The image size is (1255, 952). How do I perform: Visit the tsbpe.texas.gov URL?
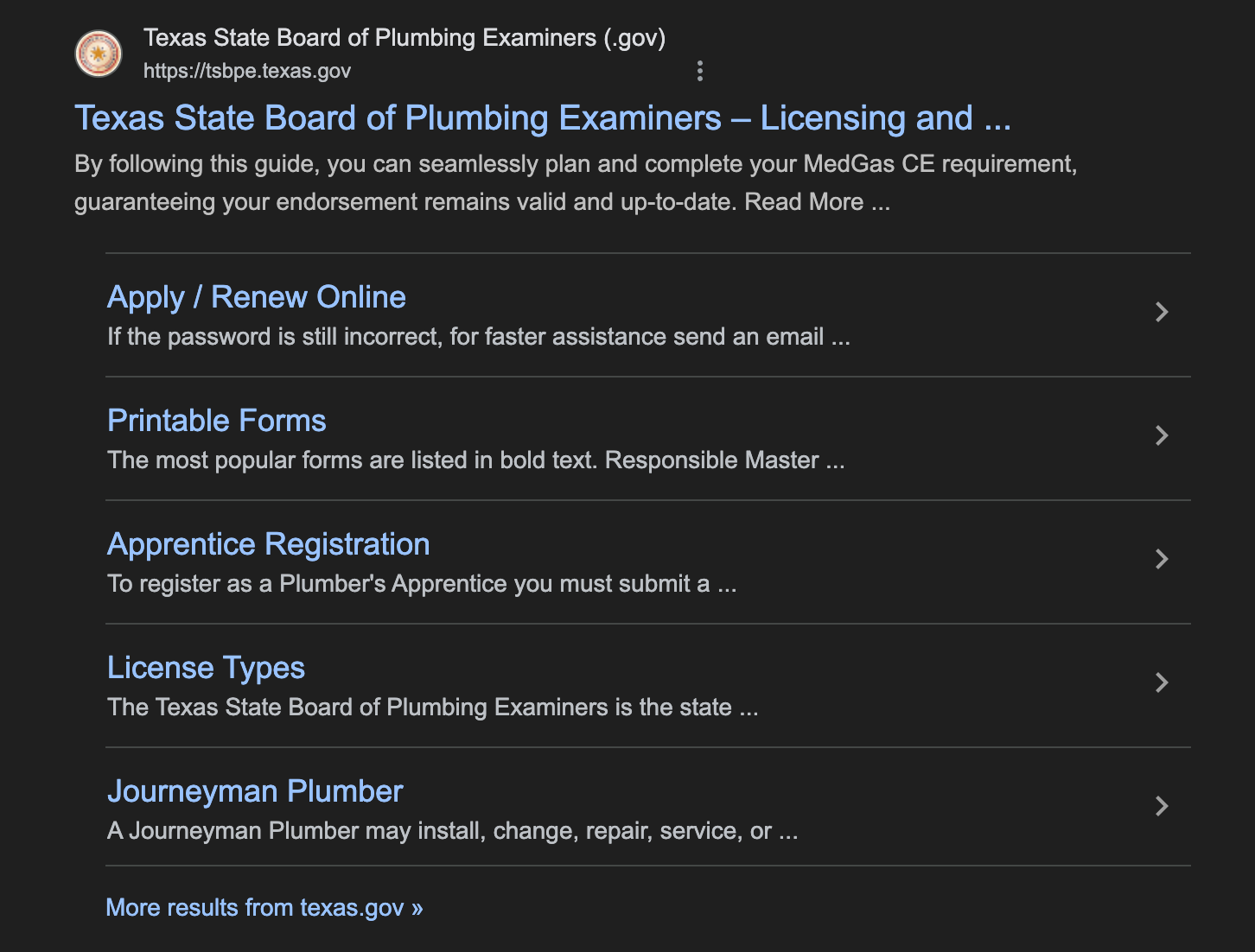click(247, 71)
